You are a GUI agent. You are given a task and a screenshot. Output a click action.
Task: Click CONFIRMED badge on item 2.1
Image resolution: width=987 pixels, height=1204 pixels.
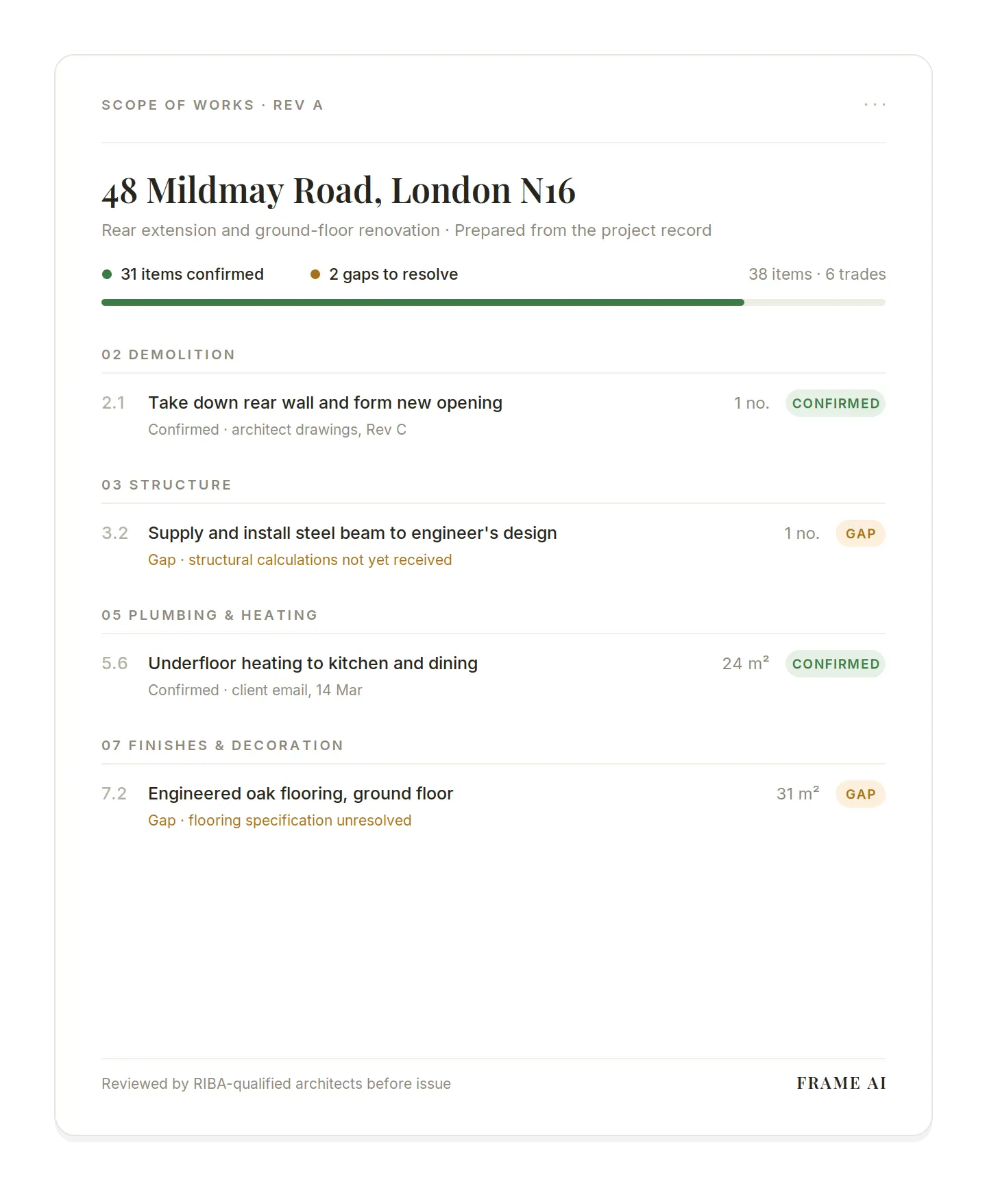tap(836, 403)
